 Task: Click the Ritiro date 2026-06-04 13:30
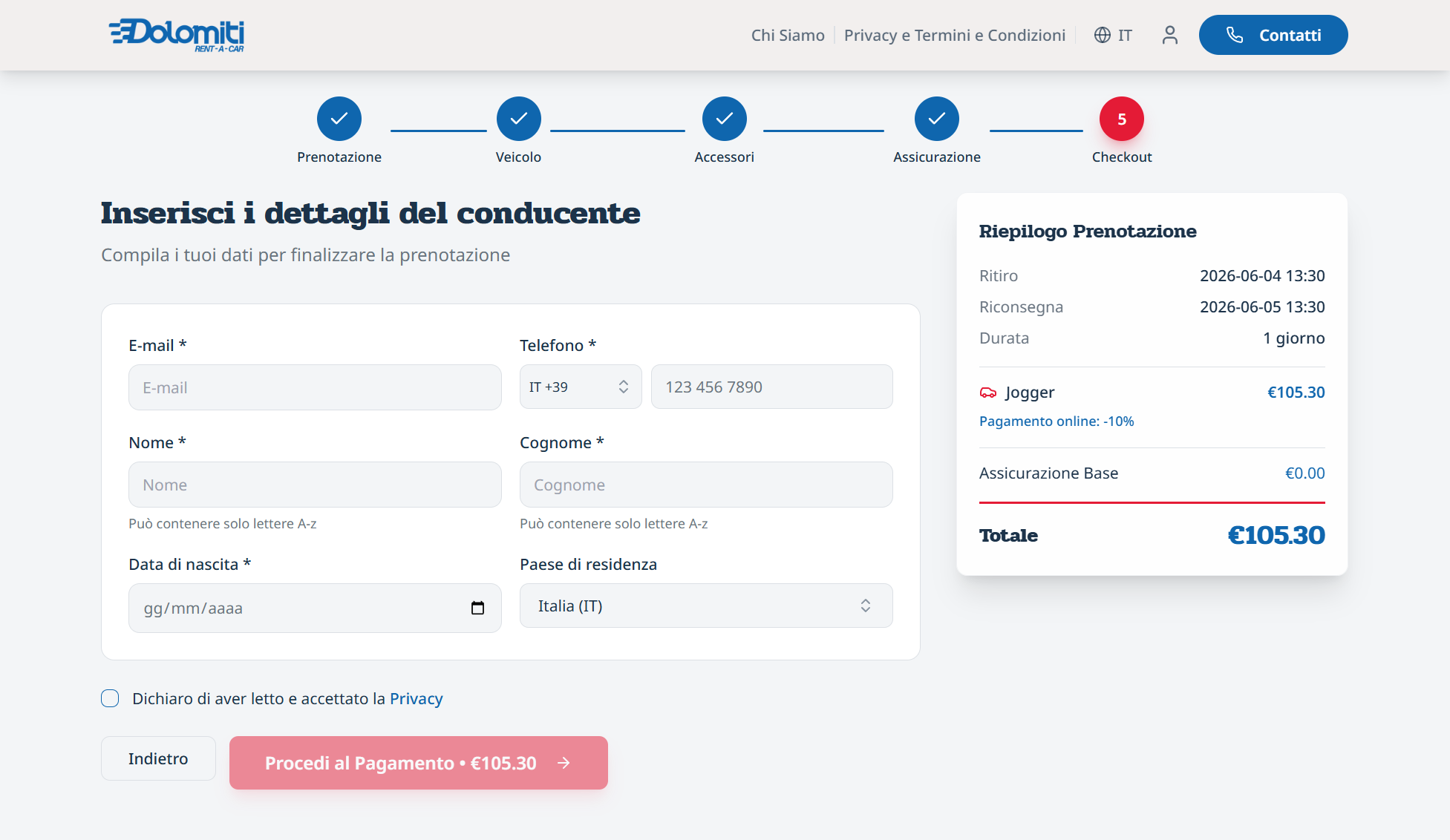pyautogui.click(x=1262, y=275)
